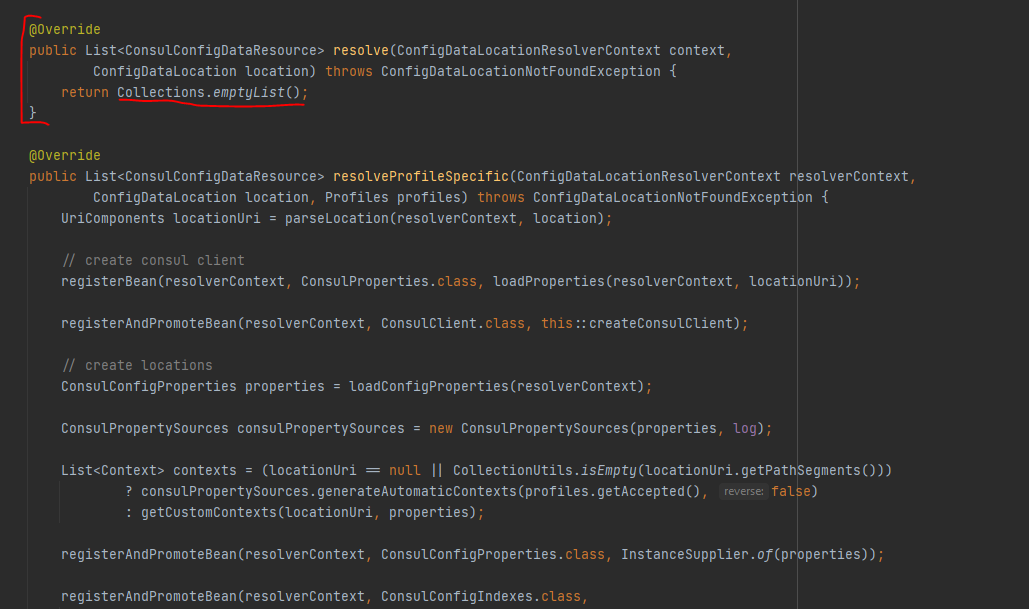The width and height of the screenshot is (1029, 609).
Task: Click the InstanceSupplier class reference
Action: pyautogui.click(x=685, y=555)
